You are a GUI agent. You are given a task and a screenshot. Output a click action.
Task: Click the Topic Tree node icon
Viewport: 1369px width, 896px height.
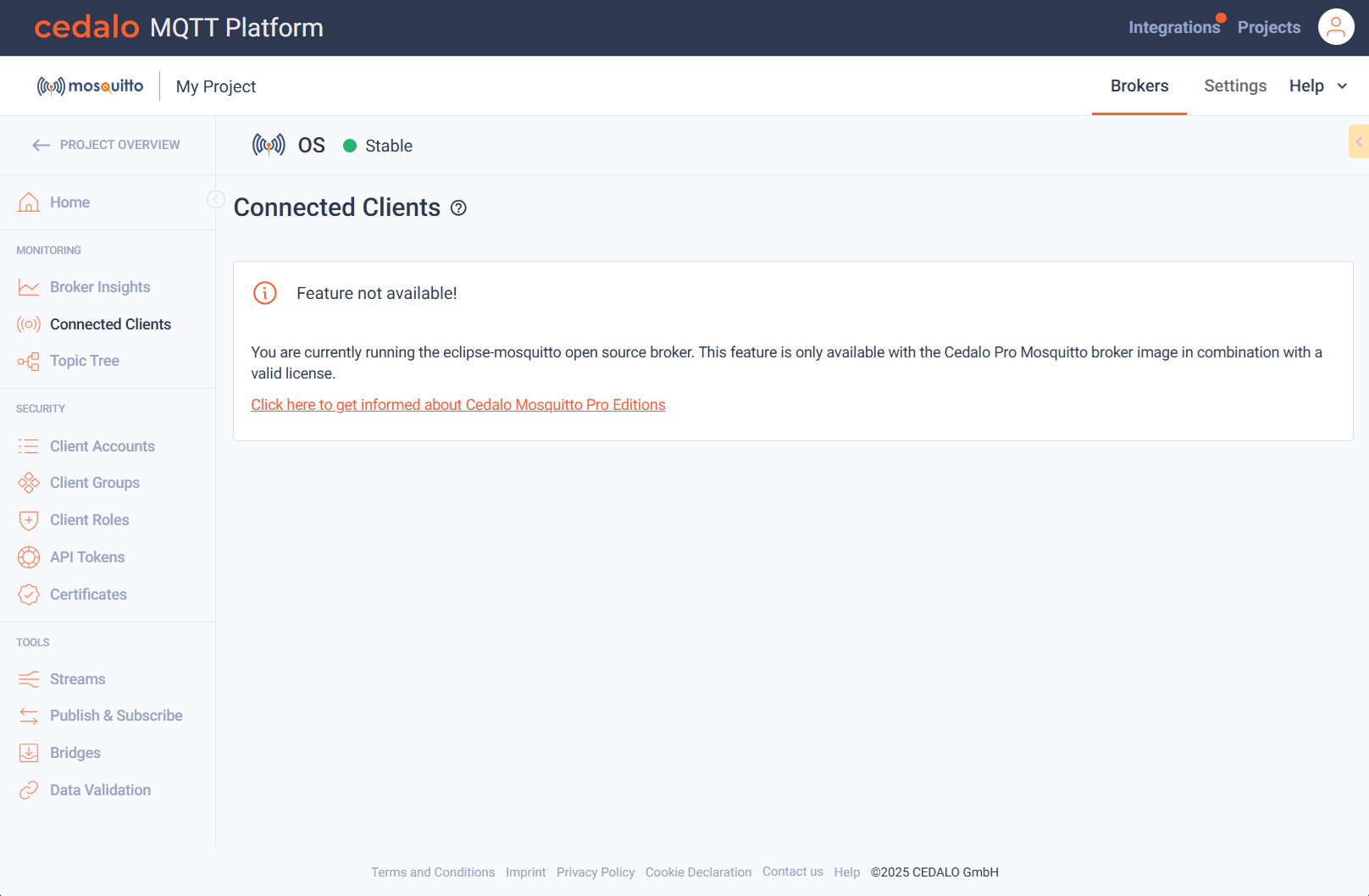coord(29,362)
